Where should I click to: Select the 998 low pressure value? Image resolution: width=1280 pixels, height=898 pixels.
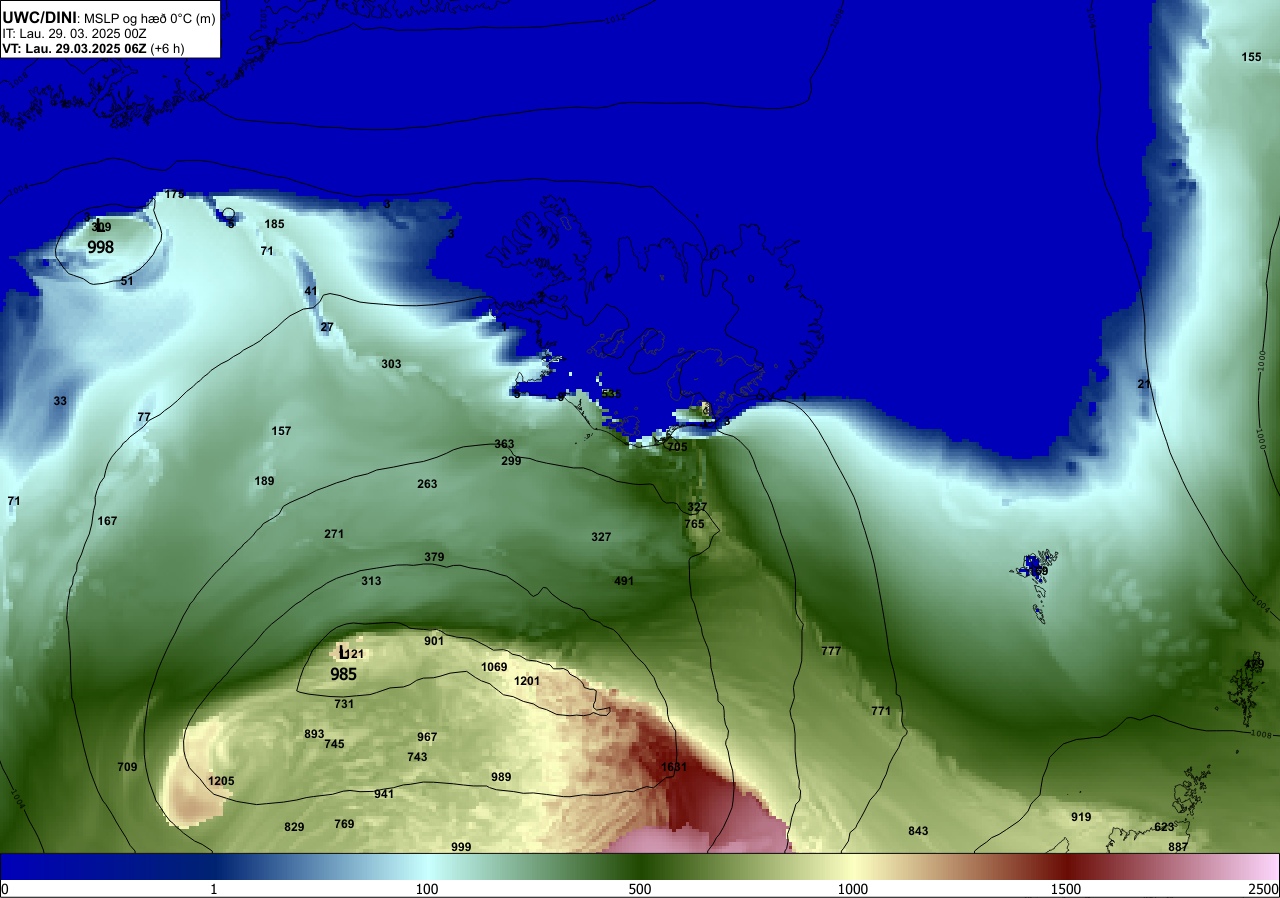pos(101,247)
